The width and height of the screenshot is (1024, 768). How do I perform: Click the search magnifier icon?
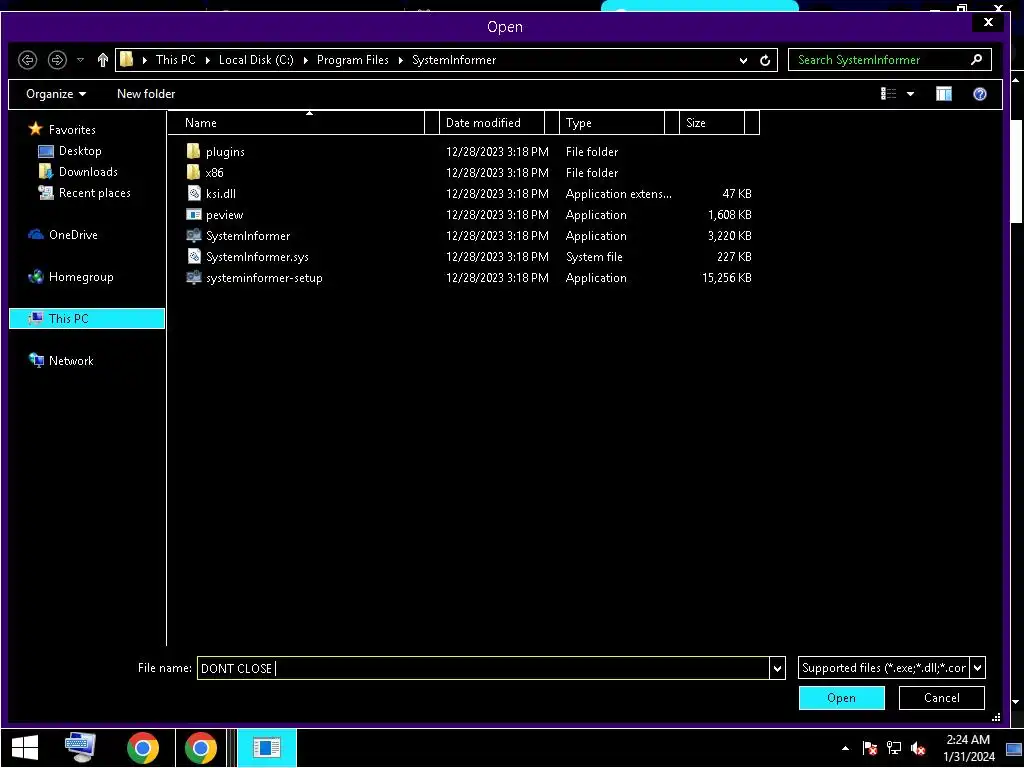coord(976,59)
